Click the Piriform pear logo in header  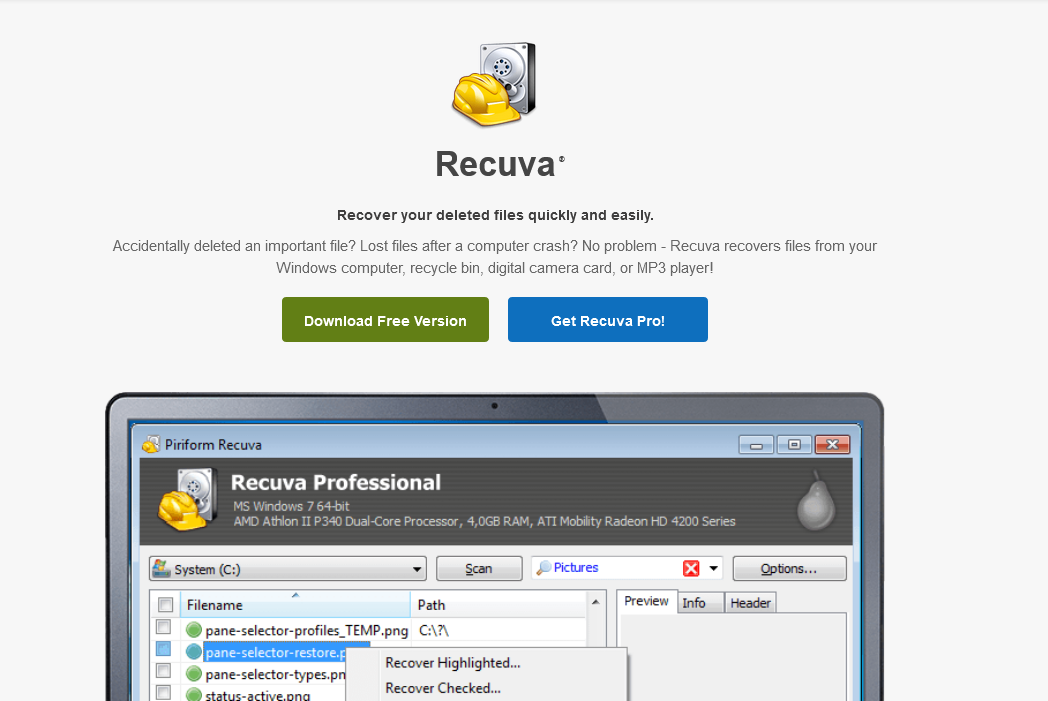[x=816, y=501]
